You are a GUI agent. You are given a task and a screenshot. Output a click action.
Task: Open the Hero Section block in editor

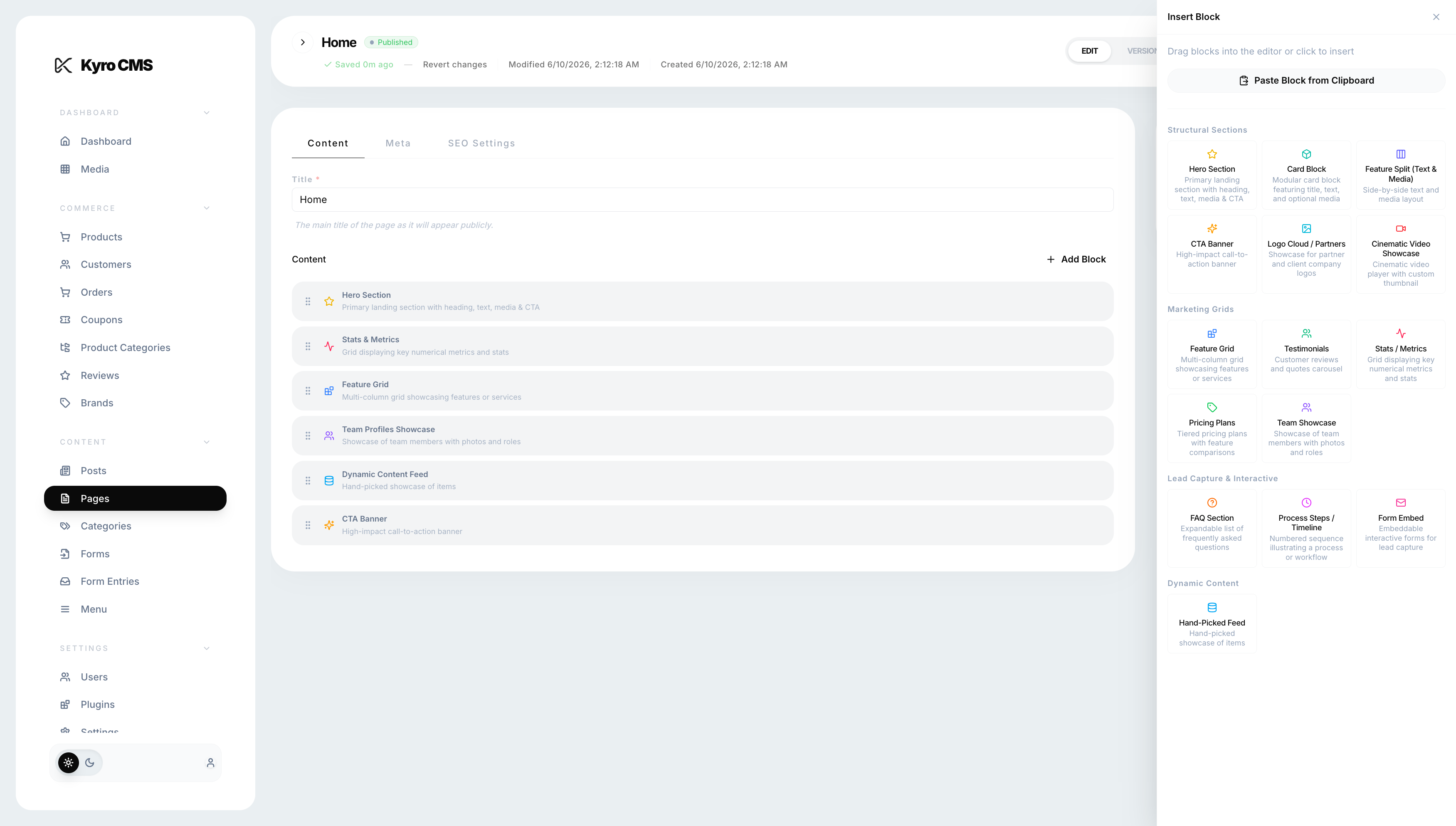pos(703,301)
